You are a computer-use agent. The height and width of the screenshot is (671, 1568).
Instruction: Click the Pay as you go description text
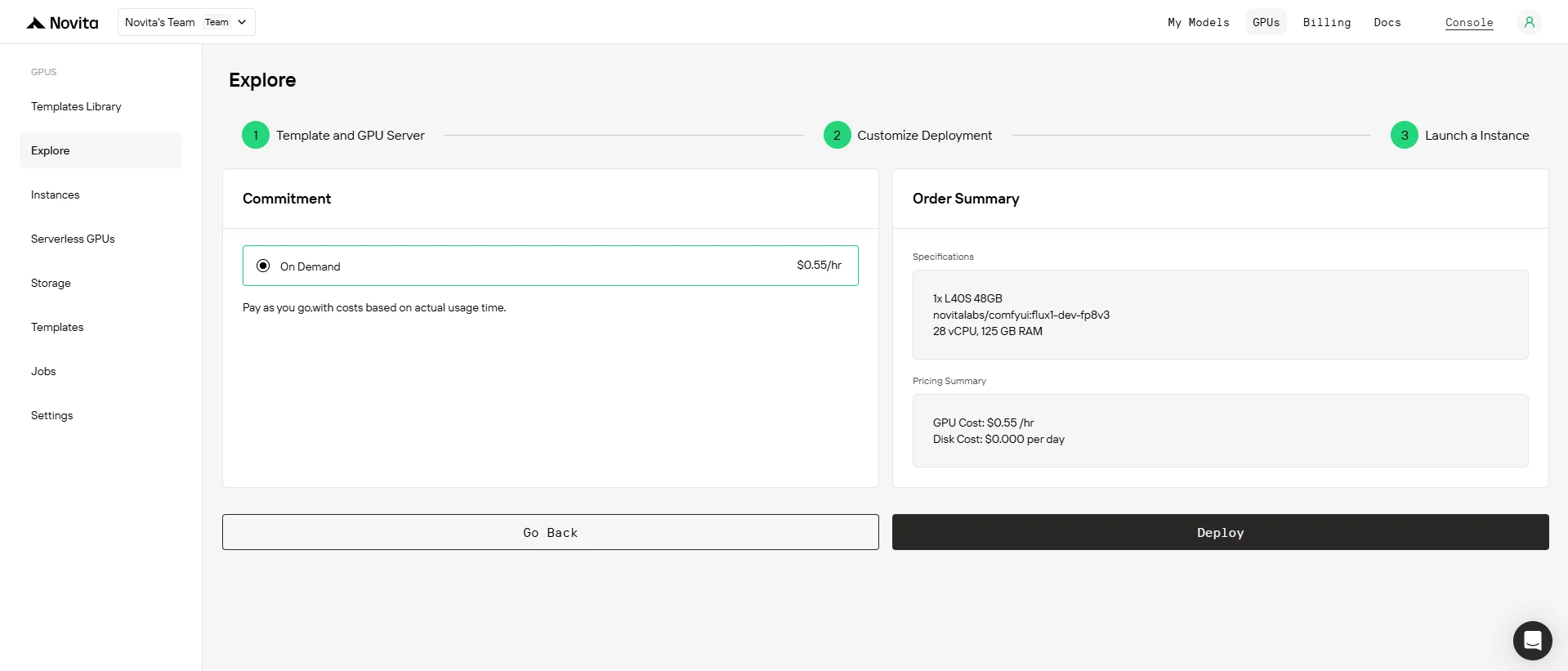(374, 307)
